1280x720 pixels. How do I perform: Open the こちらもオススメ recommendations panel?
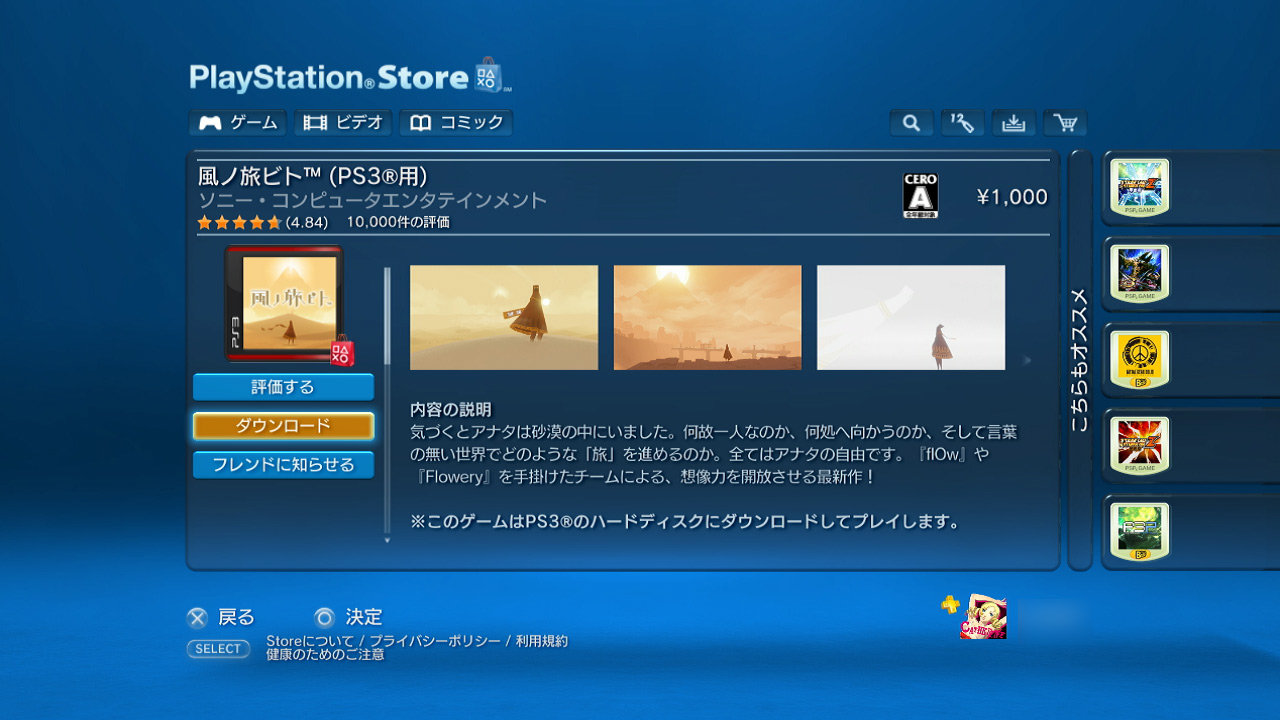[x=1080, y=360]
